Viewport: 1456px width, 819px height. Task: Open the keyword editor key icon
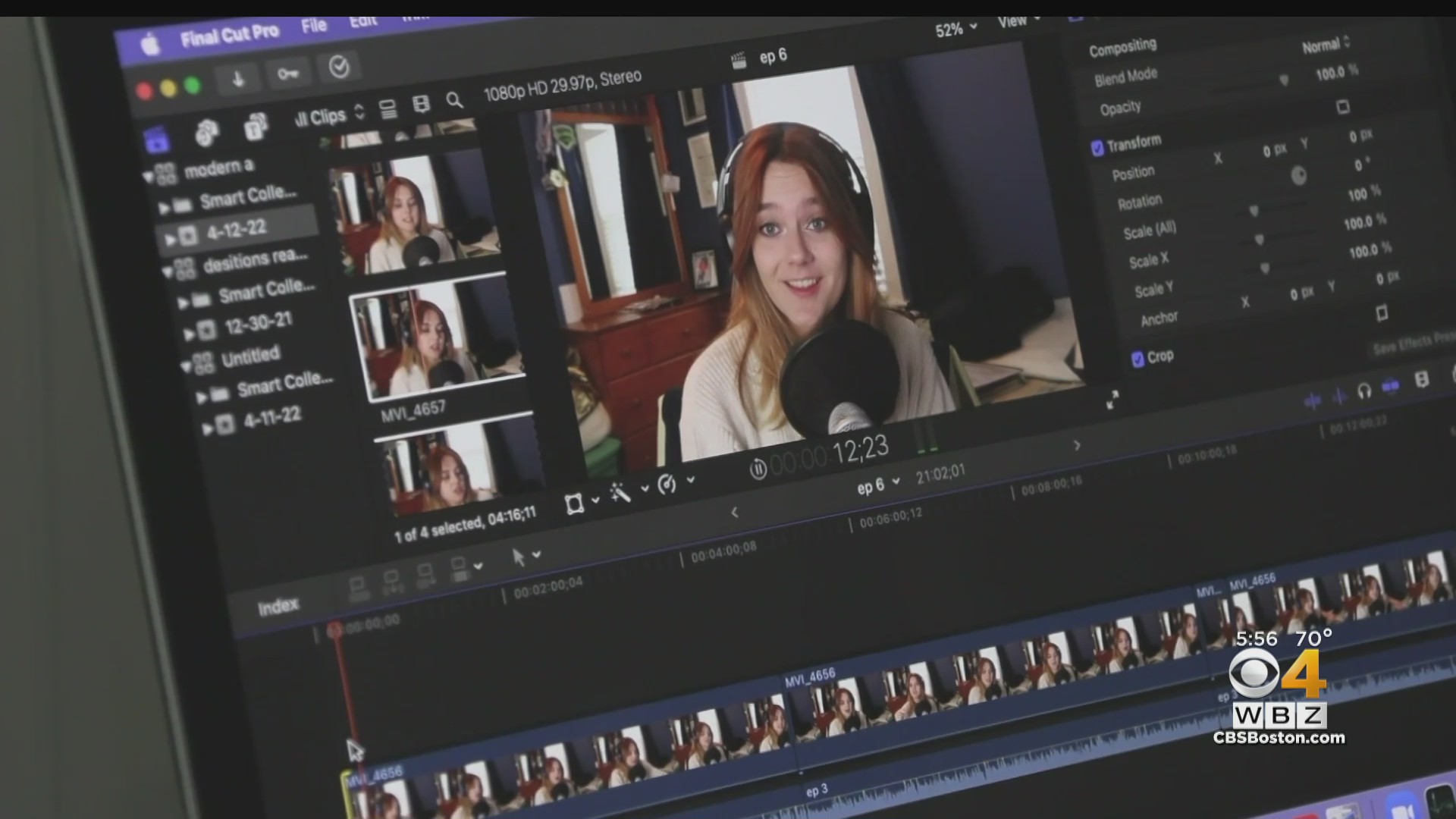pos(288,74)
